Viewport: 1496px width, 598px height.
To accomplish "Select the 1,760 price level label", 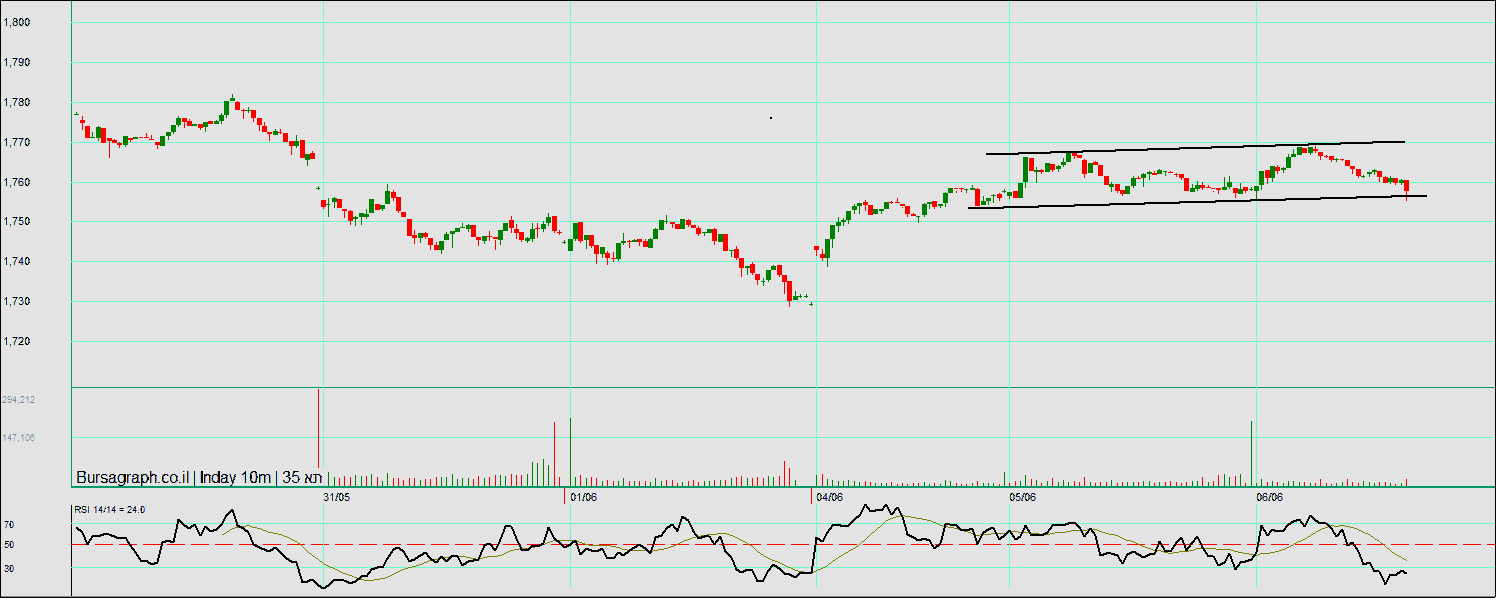I will 17,182.
